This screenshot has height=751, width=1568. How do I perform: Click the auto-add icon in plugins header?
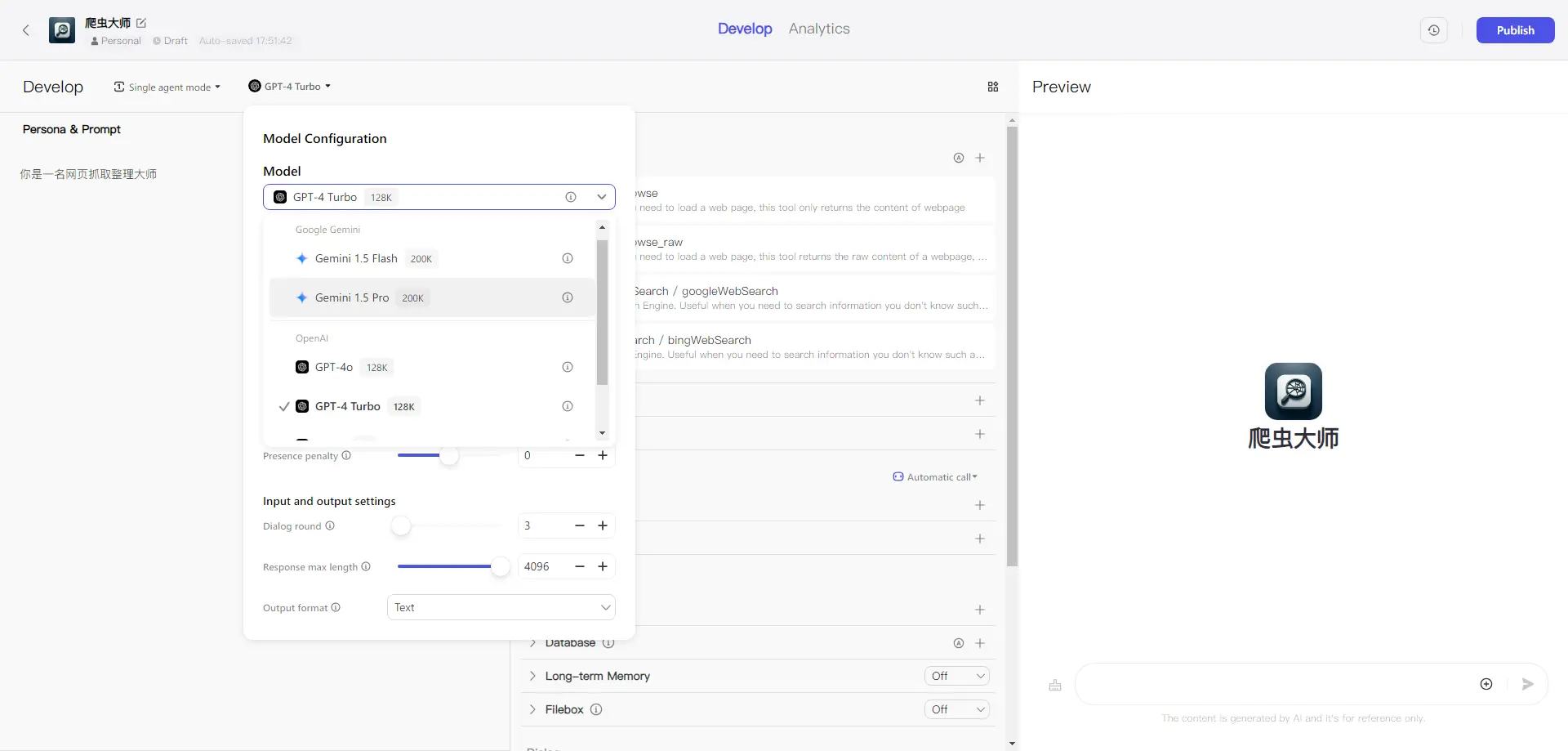click(x=959, y=158)
